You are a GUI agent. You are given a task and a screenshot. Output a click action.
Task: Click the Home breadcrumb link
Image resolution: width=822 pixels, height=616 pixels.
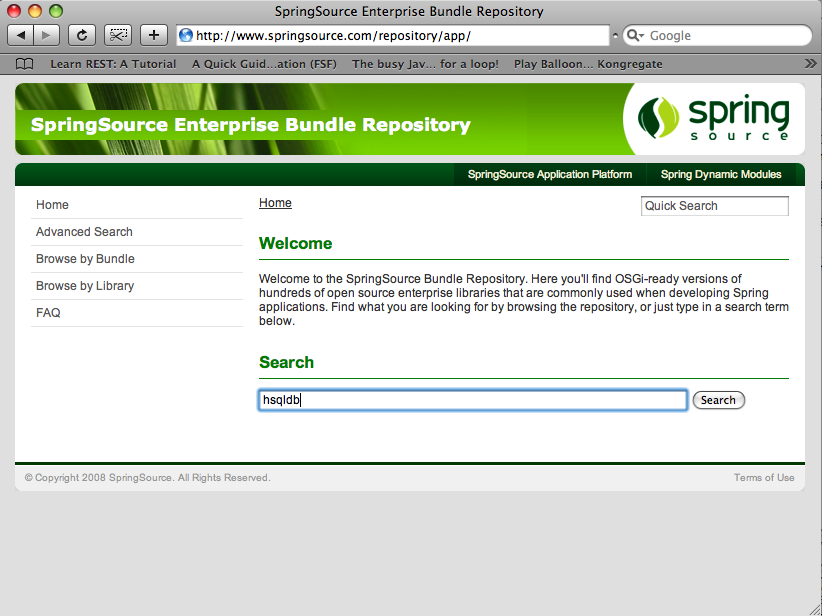point(275,203)
